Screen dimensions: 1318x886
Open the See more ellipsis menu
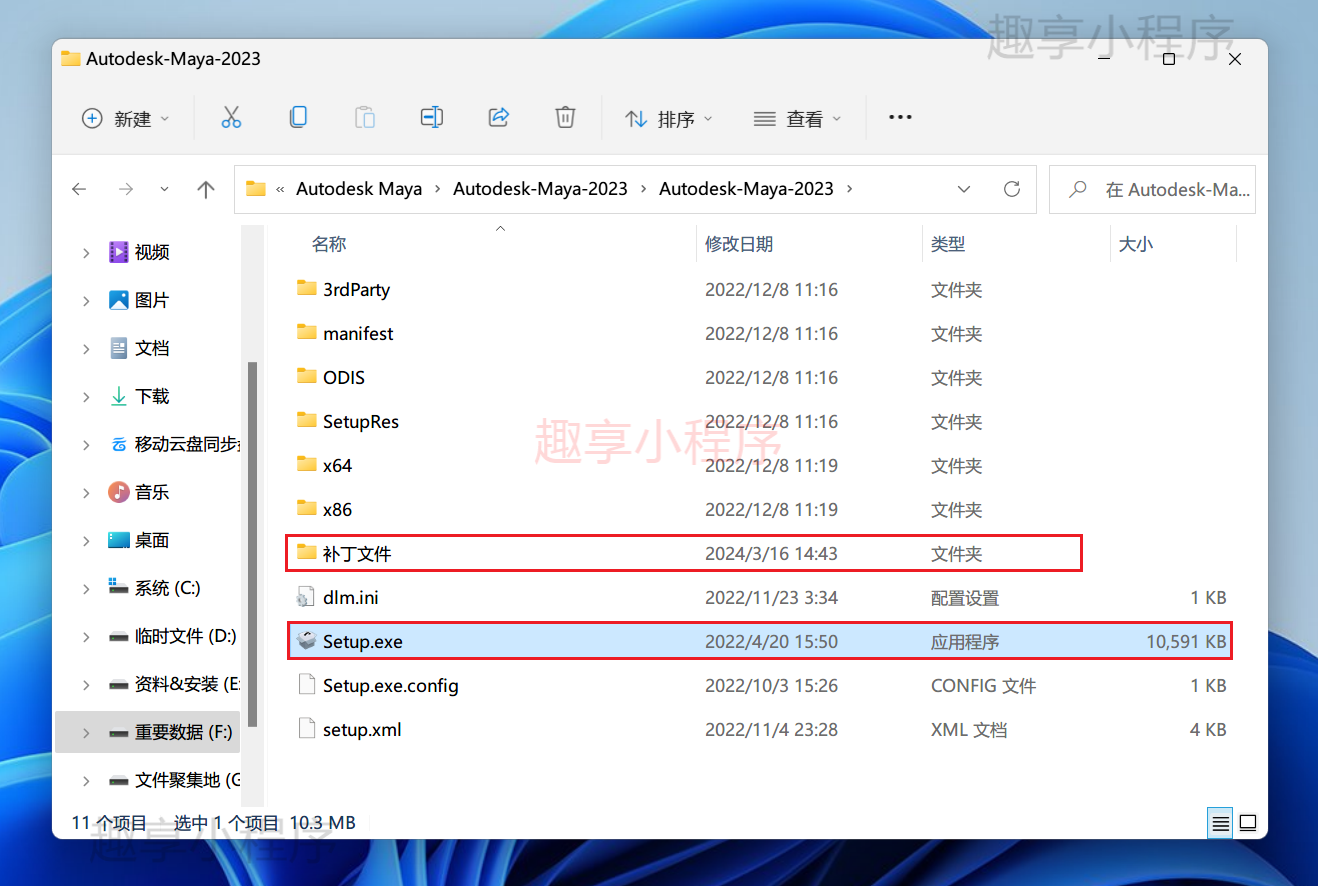(900, 118)
